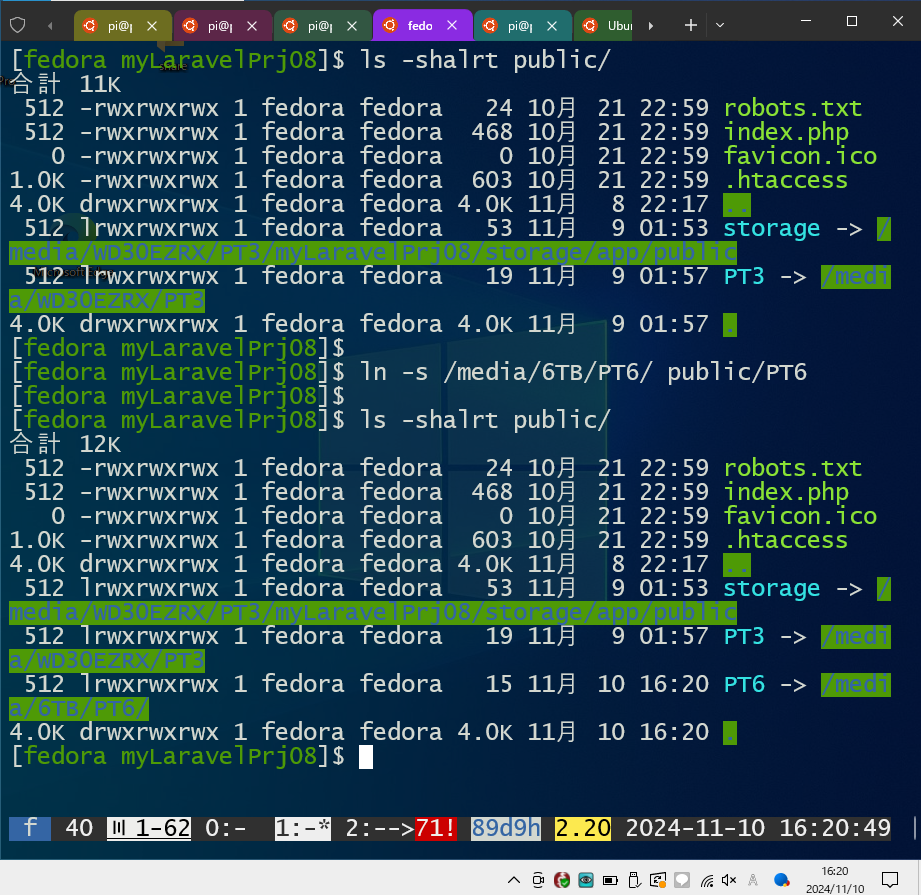Click the shield icon in the title bar
Image resolution: width=921 pixels, height=895 pixels.
[18, 25]
